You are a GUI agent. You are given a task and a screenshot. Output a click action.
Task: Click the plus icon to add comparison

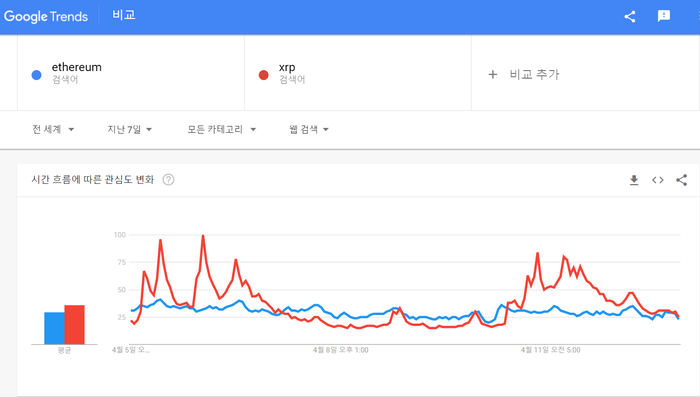(492, 74)
